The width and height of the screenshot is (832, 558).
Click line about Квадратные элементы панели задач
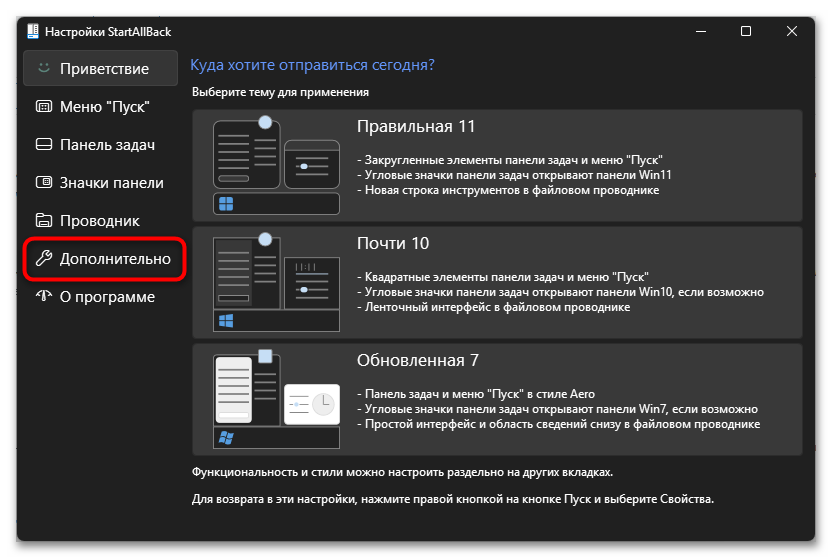(502, 277)
